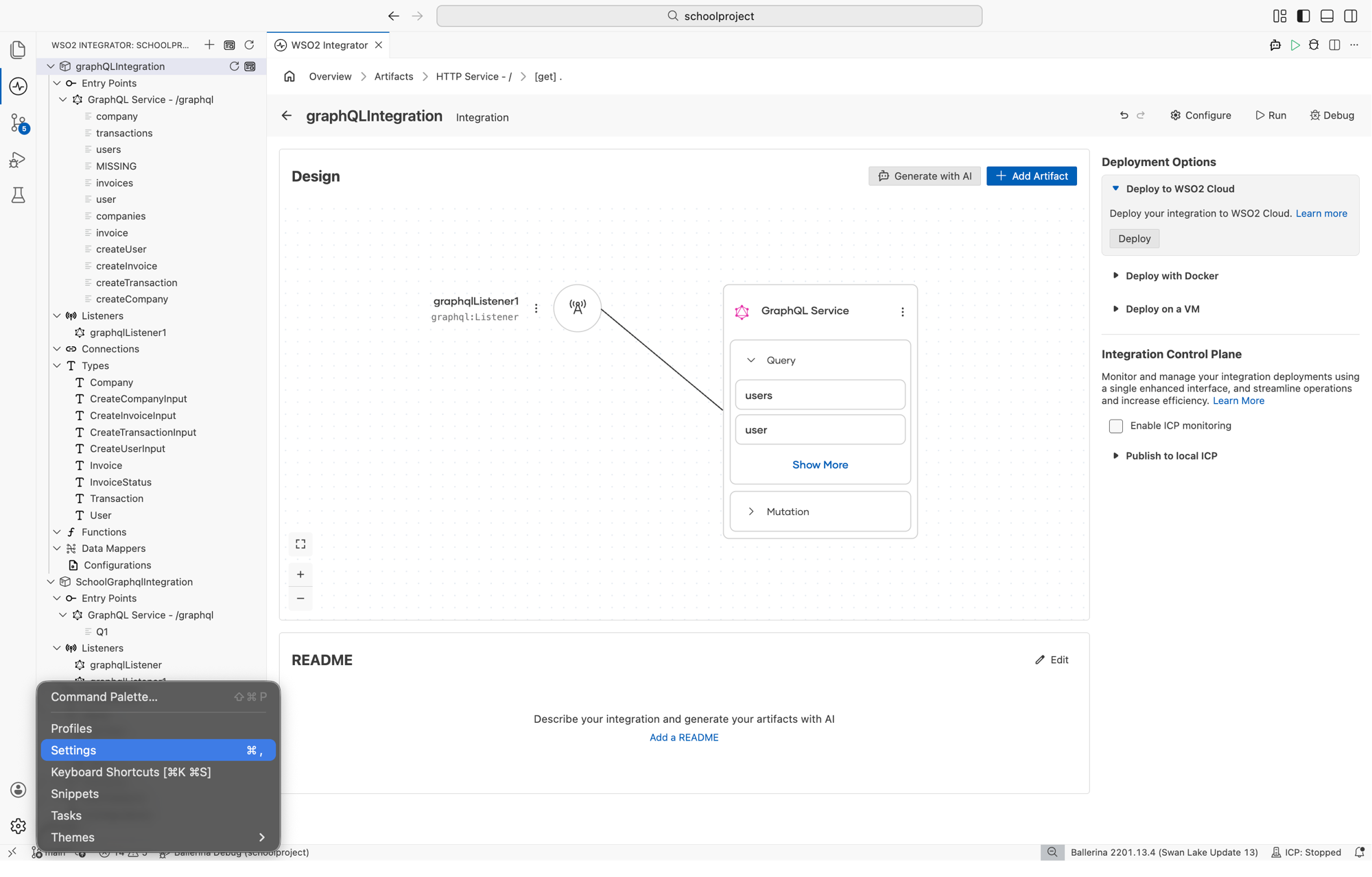Fit diagram to screen
Viewport: 1372px width, 877px height.
[x=300, y=544]
